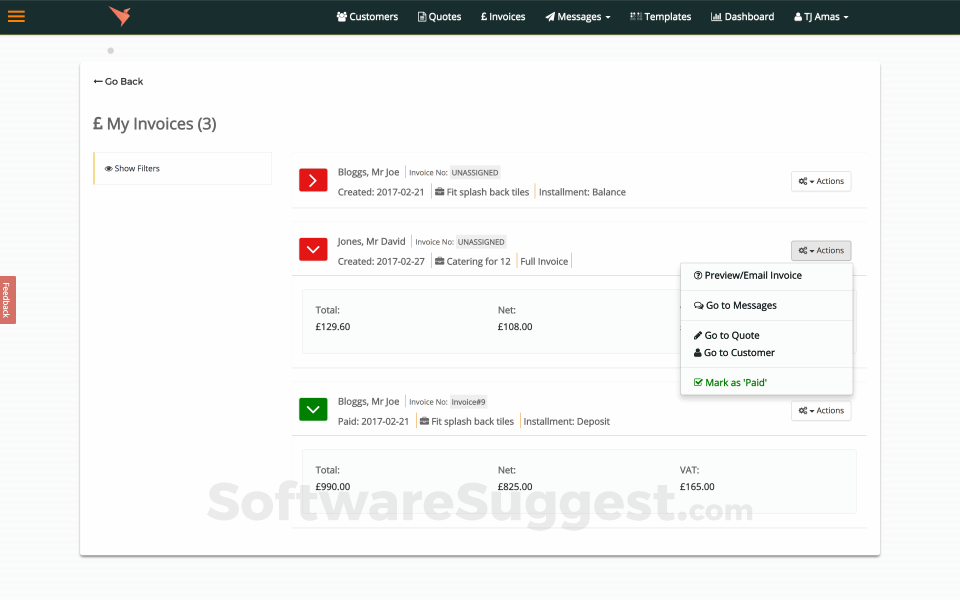Expand the Messages dropdown in the navbar
The height and width of the screenshot is (600, 960).
point(578,17)
